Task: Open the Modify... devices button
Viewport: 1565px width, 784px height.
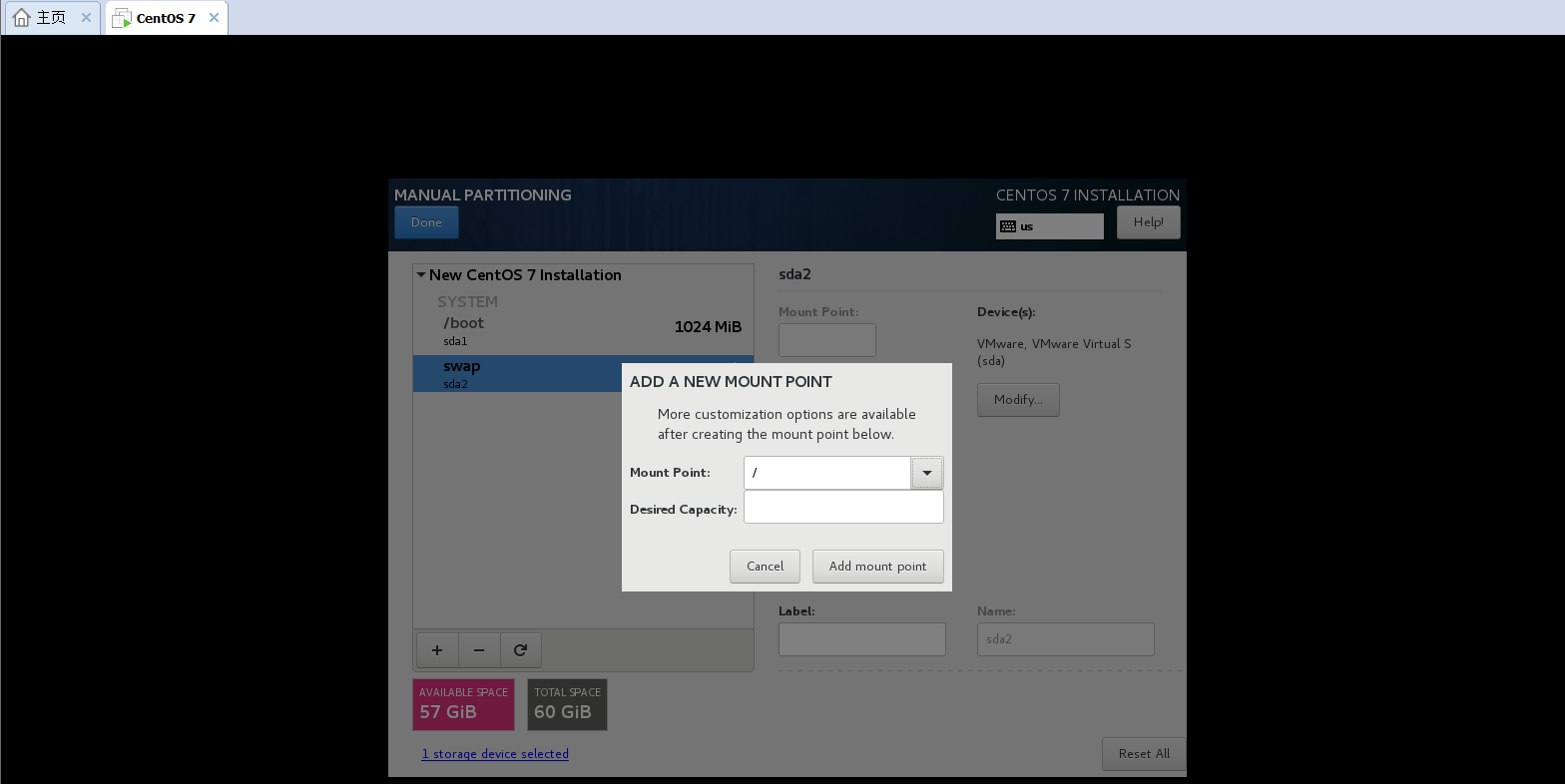Action: (x=1018, y=400)
